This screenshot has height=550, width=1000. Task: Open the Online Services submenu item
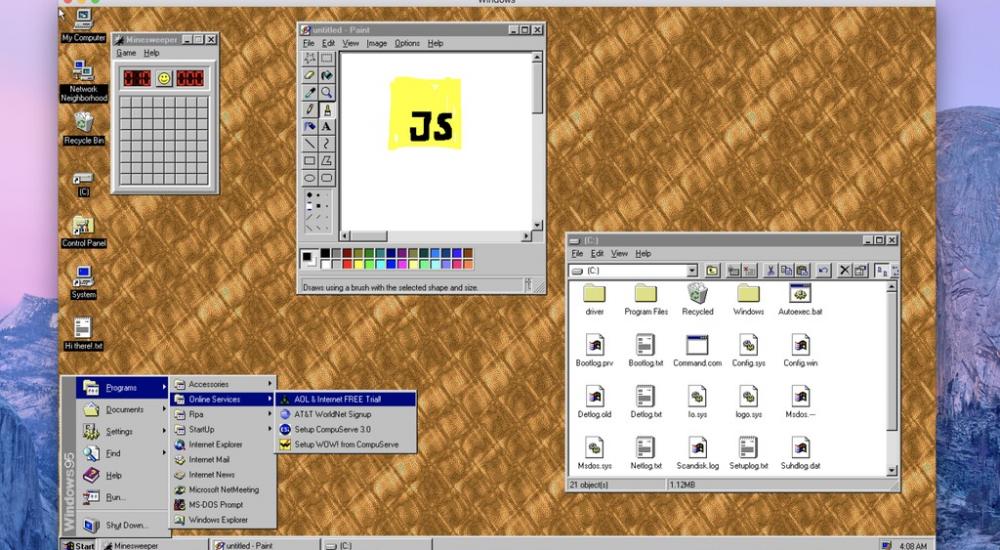(223, 399)
